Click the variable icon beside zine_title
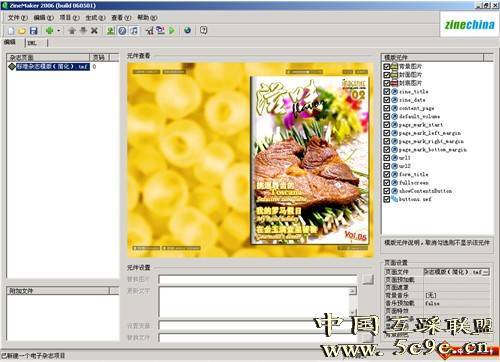The height and width of the screenshot is (362, 500). pyautogui.click(x=394, y=91)
